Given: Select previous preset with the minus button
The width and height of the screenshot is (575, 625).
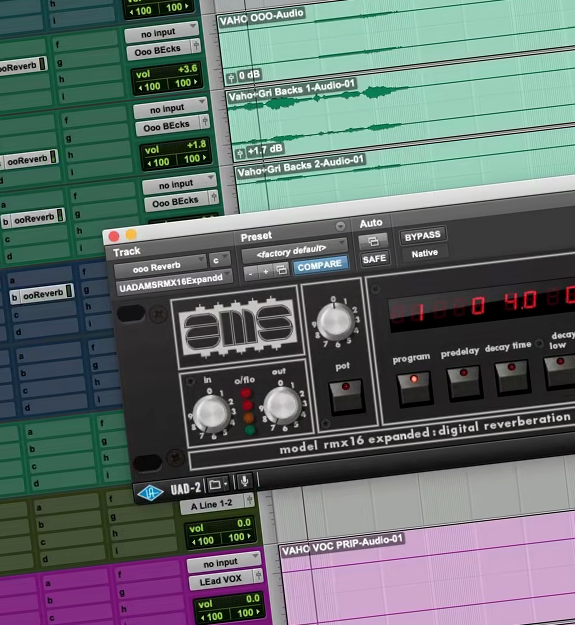Looking at the screenshot, I should tap(250, 274).
